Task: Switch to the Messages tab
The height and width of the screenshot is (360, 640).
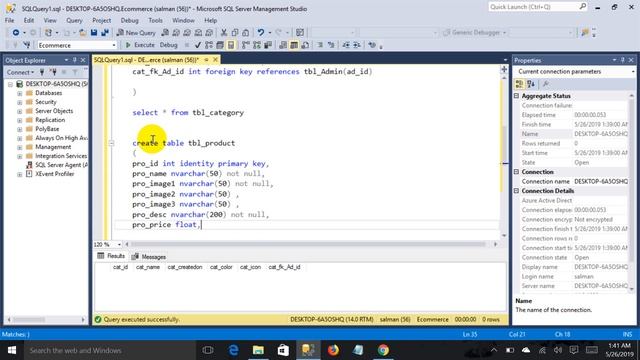Action: pyautogui.click(x=149, y=257)
